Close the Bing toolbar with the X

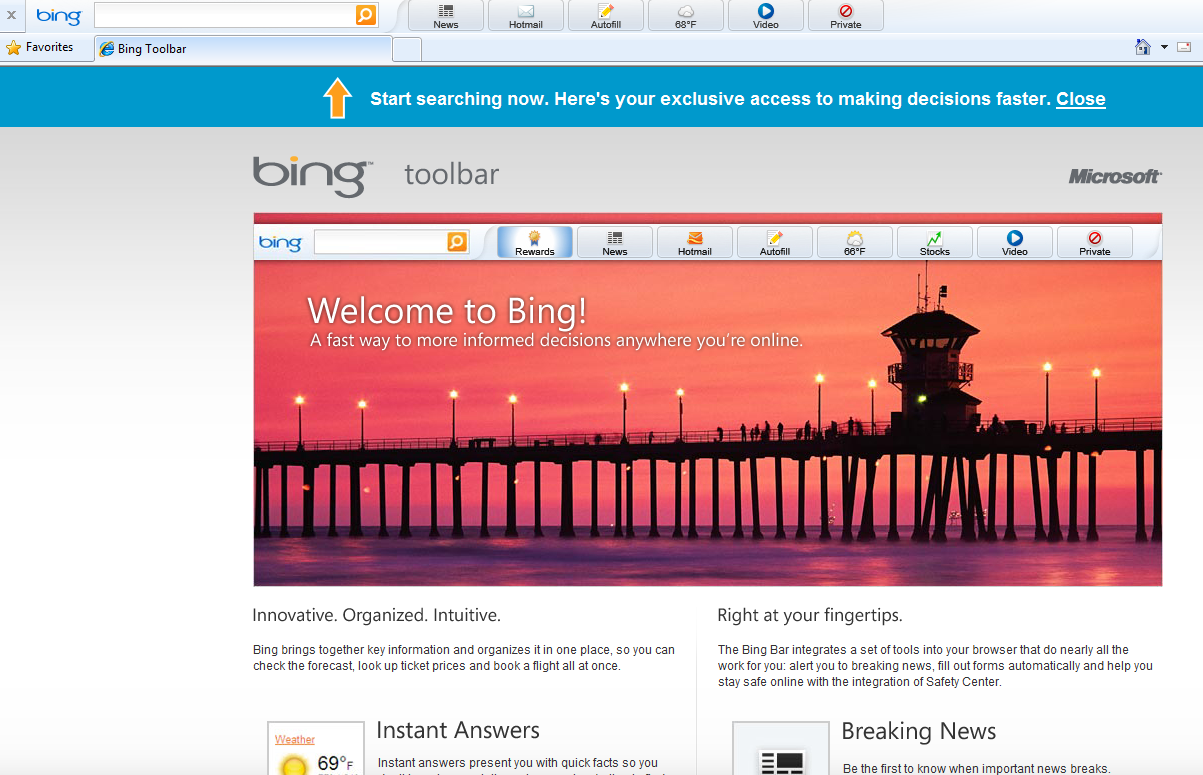coord(11,15)
